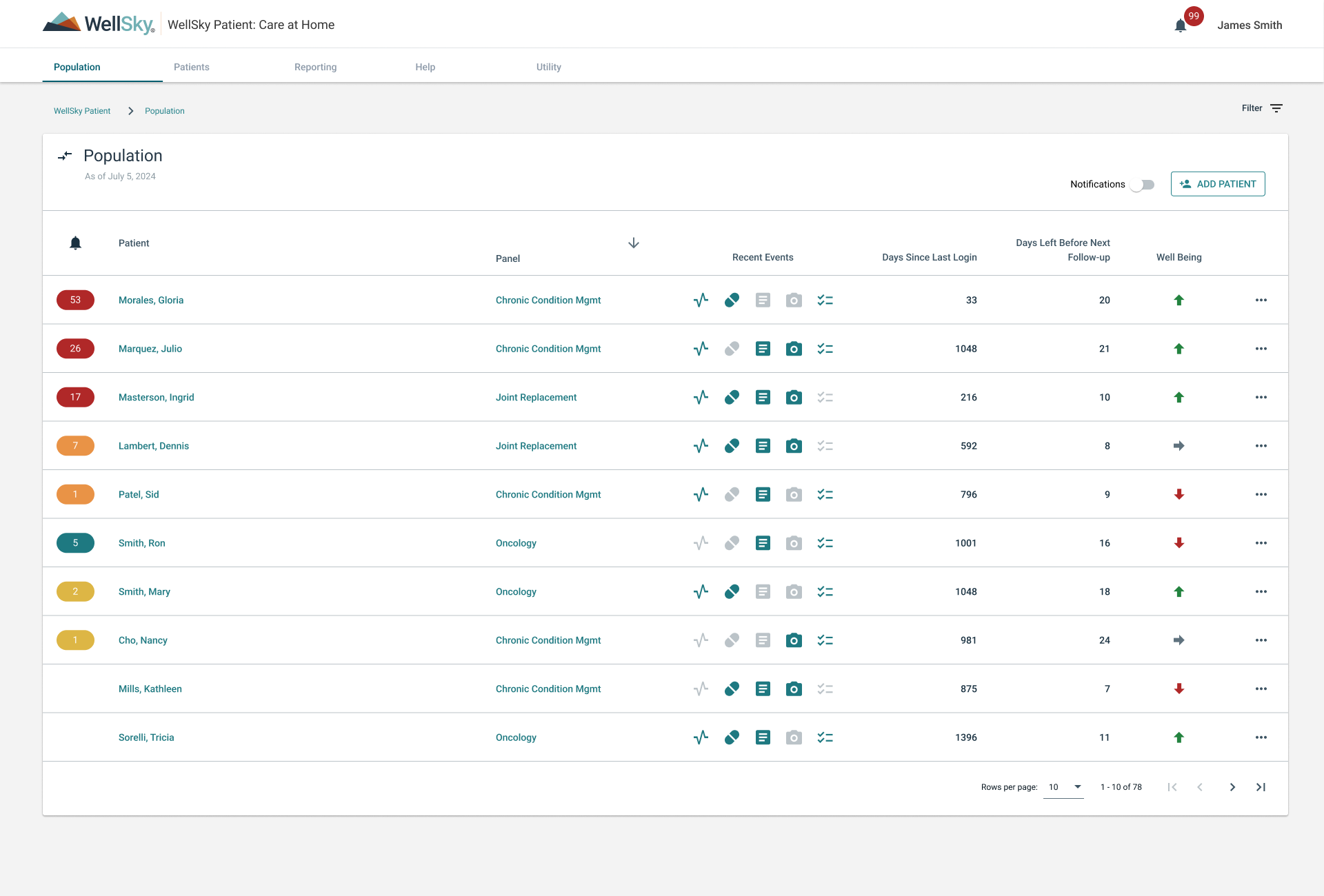Click the checklist icon for Patel, Sid
The height and width of the screenshot is (896, 1324).
point(825,494)
